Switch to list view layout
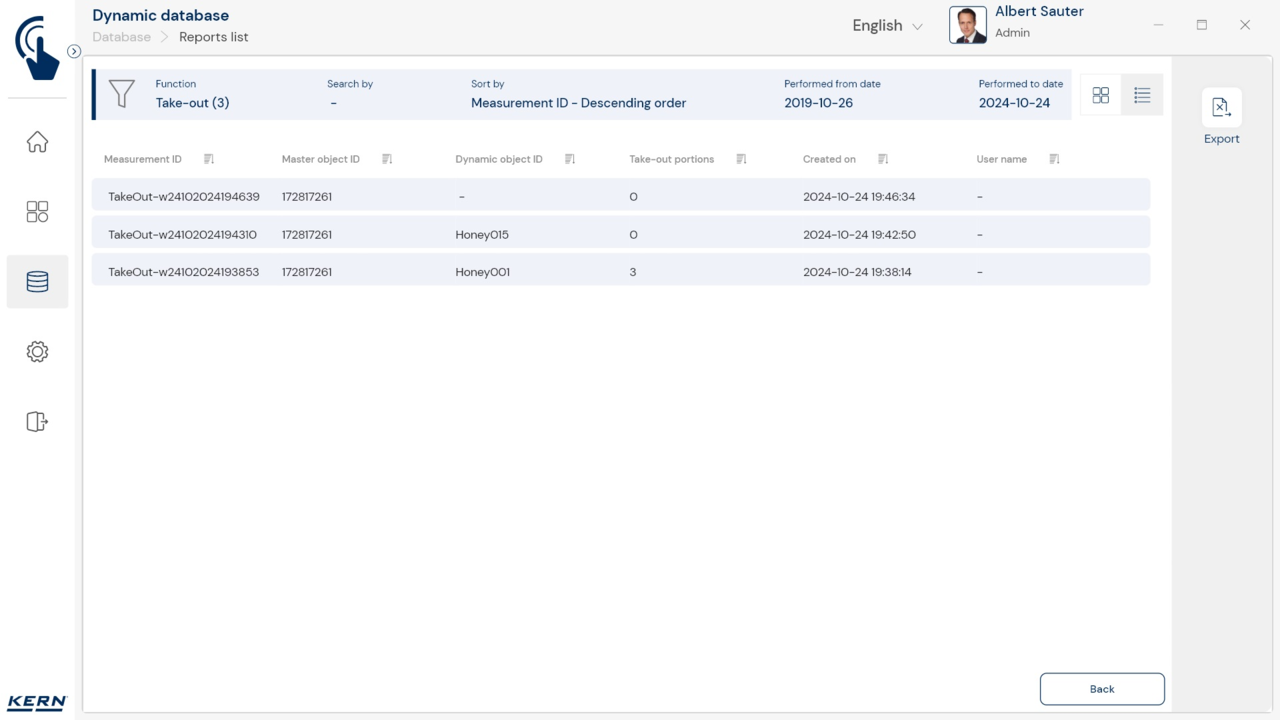This screenshot has height=720, width=1280. [1142, 95]
